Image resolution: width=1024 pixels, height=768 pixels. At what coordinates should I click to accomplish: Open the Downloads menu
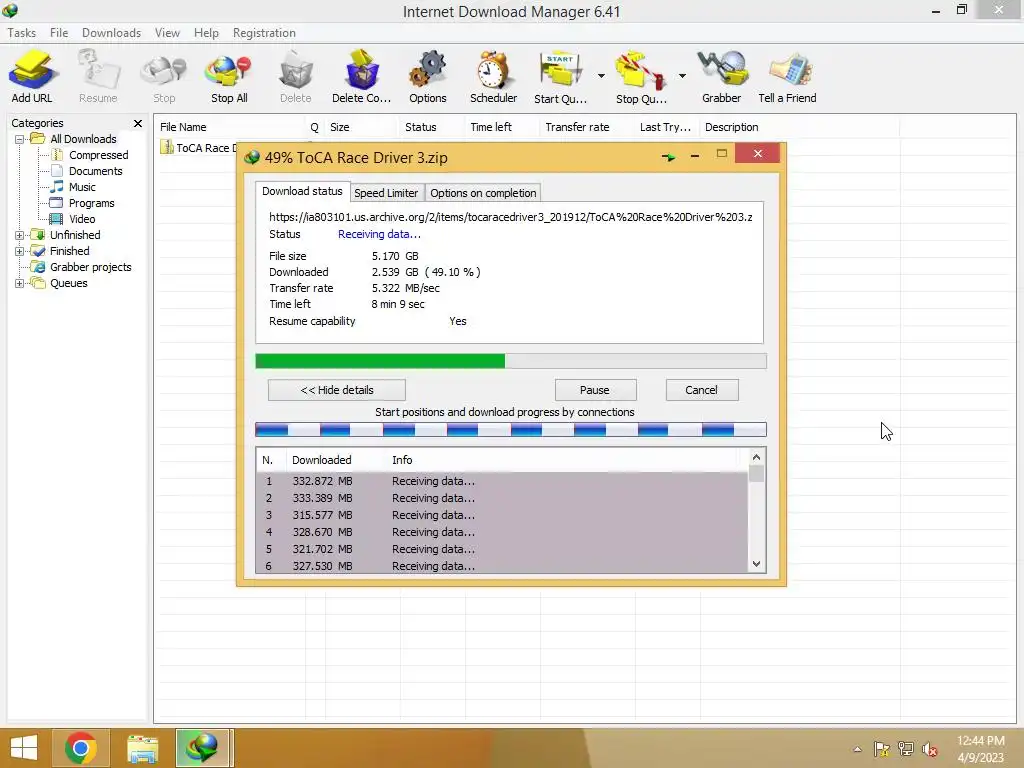[x=111, y=33]
